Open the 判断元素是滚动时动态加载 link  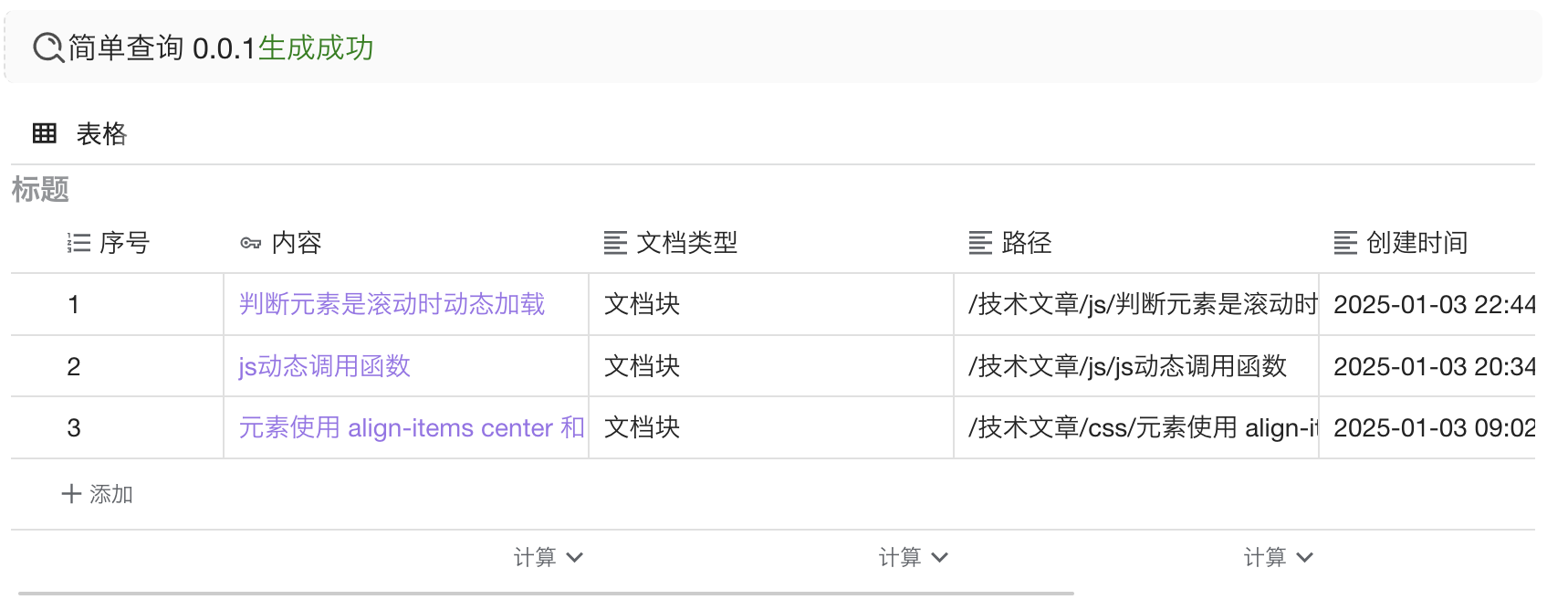[x=392, y=304]
